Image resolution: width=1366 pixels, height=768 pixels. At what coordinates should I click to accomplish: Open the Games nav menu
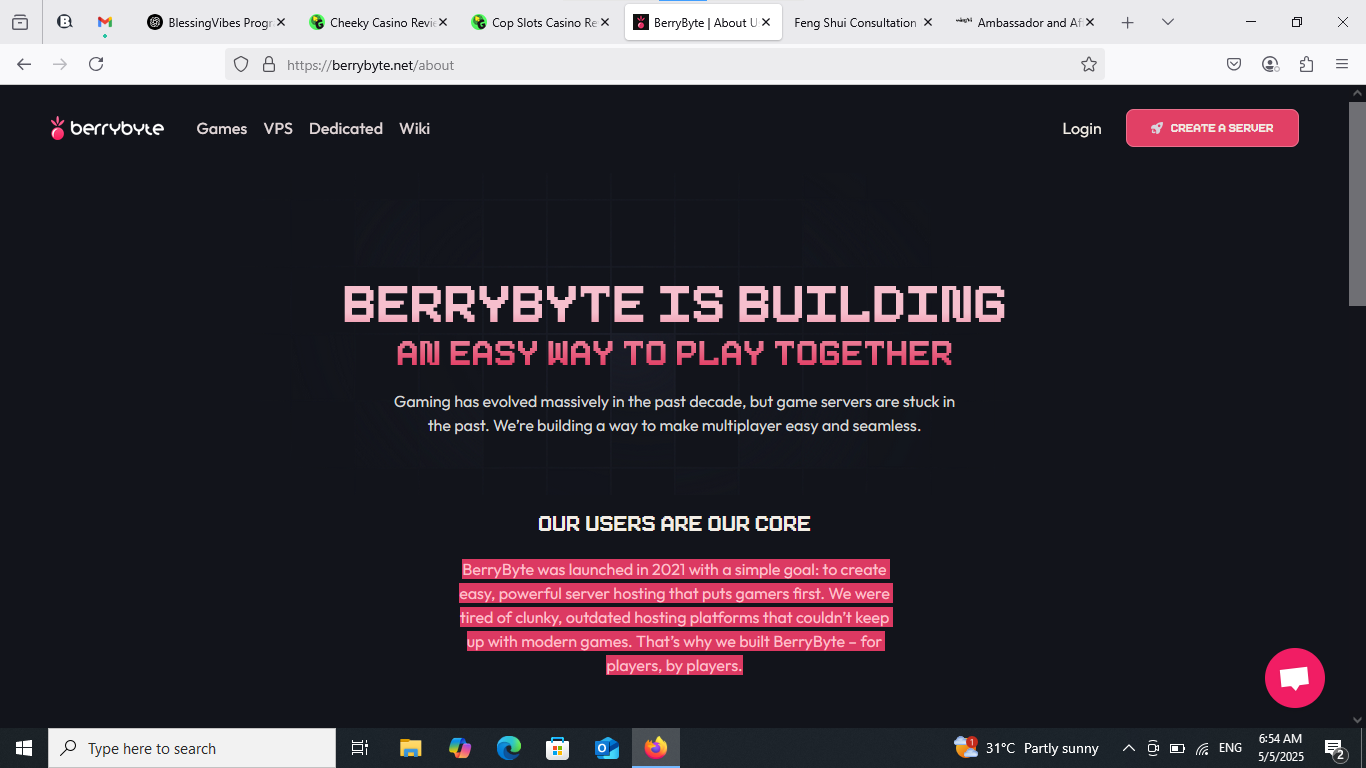click(x=222, y=128)
